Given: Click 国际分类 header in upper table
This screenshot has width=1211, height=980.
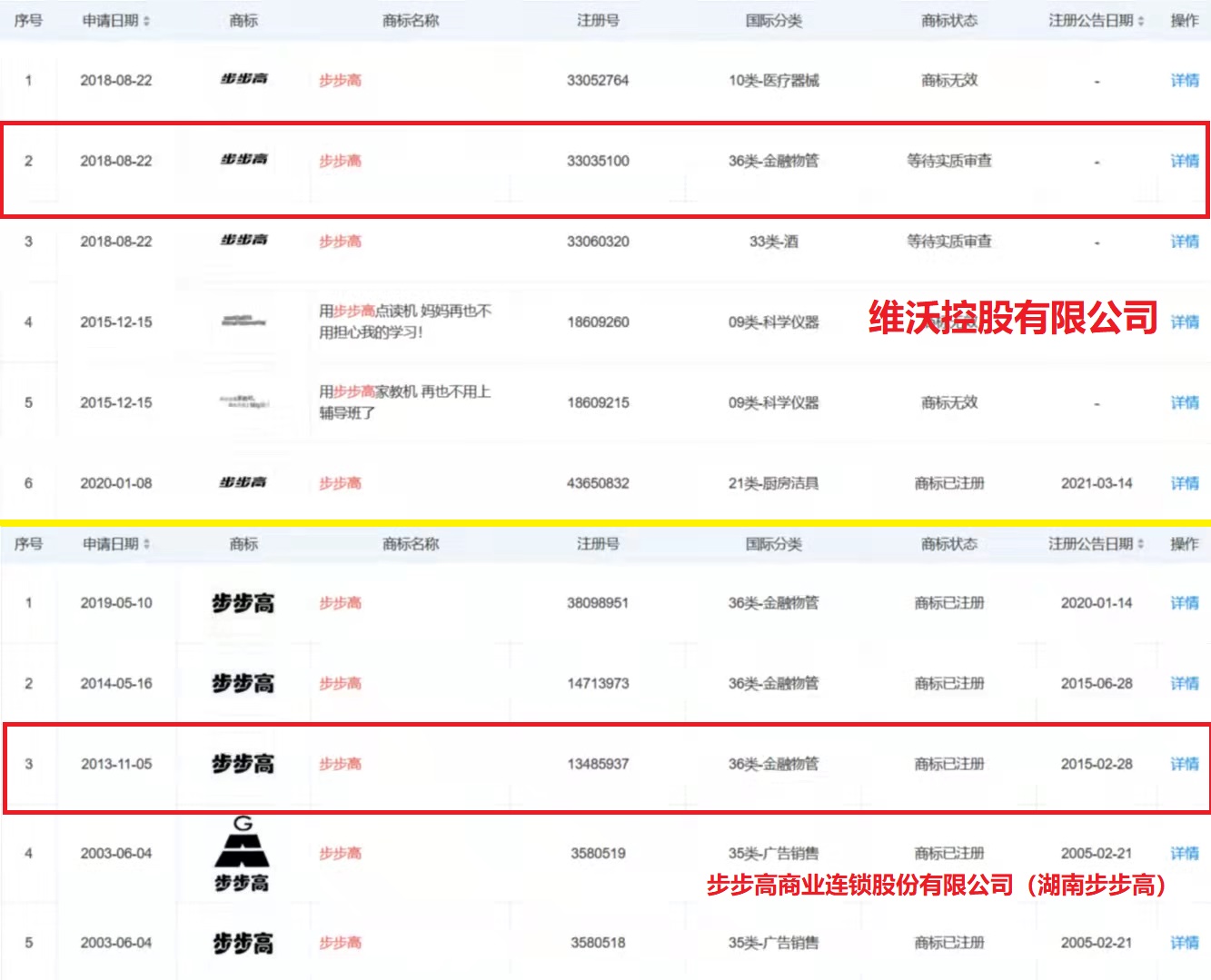Looking at the screenshot, I should point(774,21).
